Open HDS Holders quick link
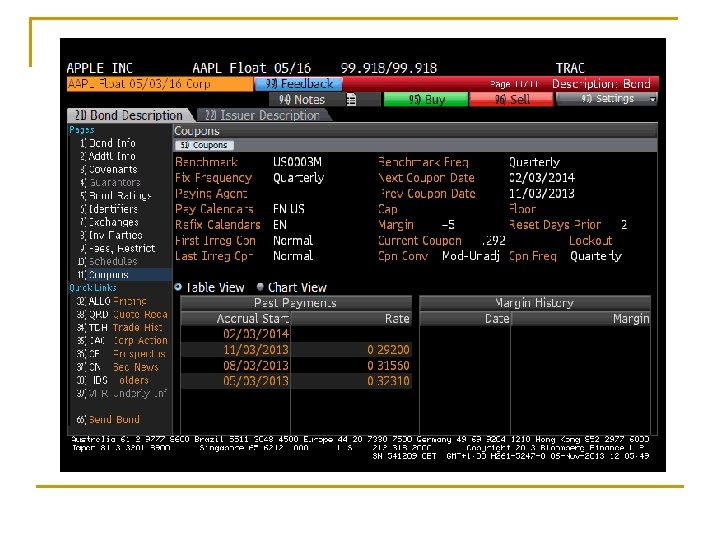 tap(113, 380)
